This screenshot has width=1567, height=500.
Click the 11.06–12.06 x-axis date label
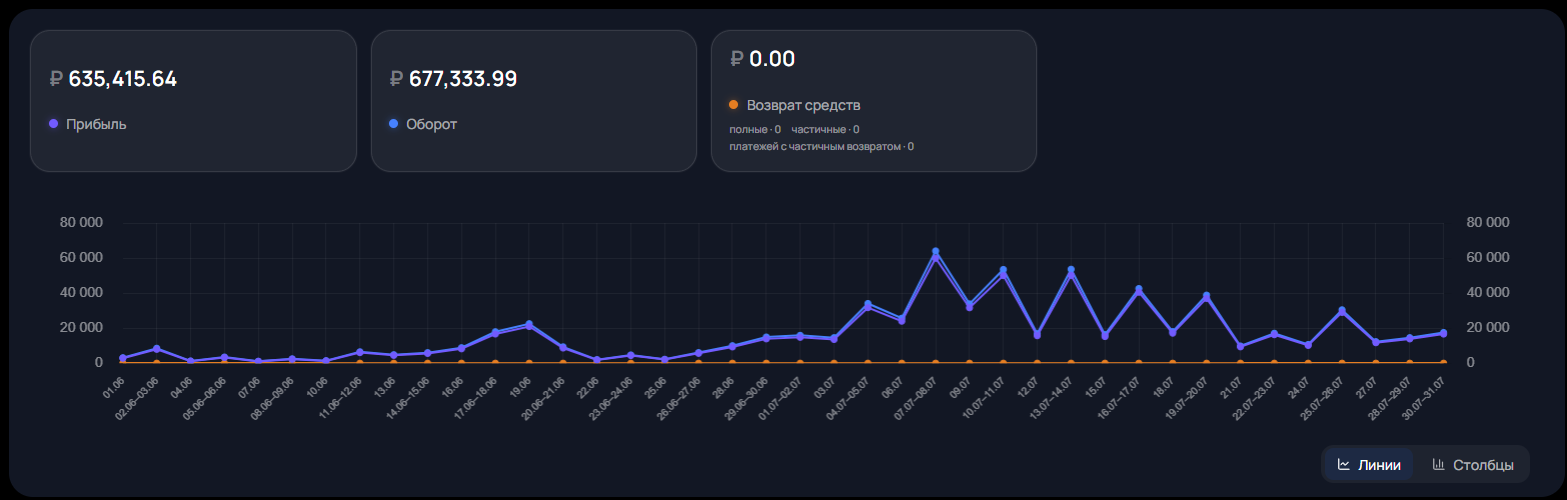tap(341, 399)
